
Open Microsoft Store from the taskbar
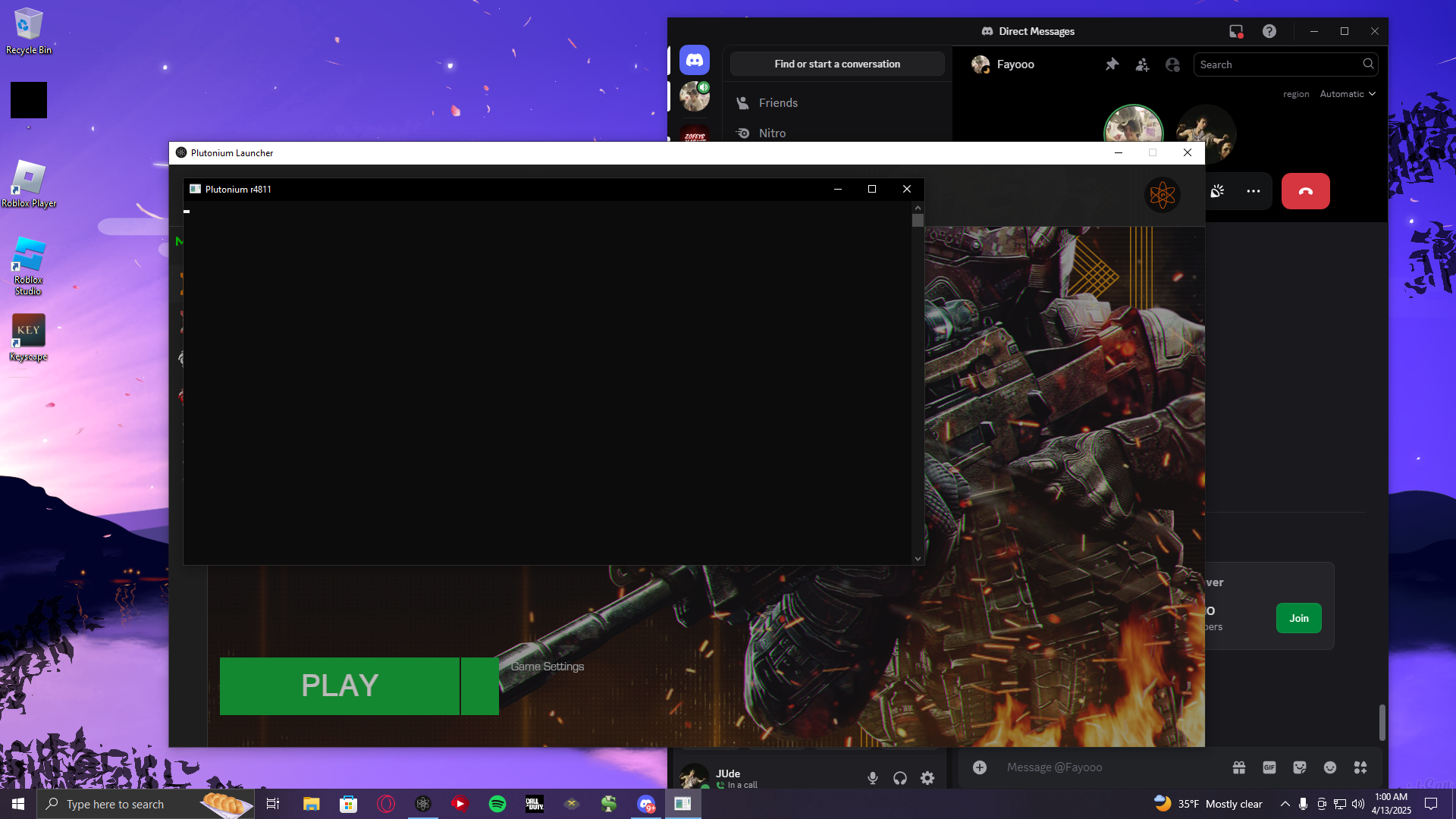coord(348,804)
